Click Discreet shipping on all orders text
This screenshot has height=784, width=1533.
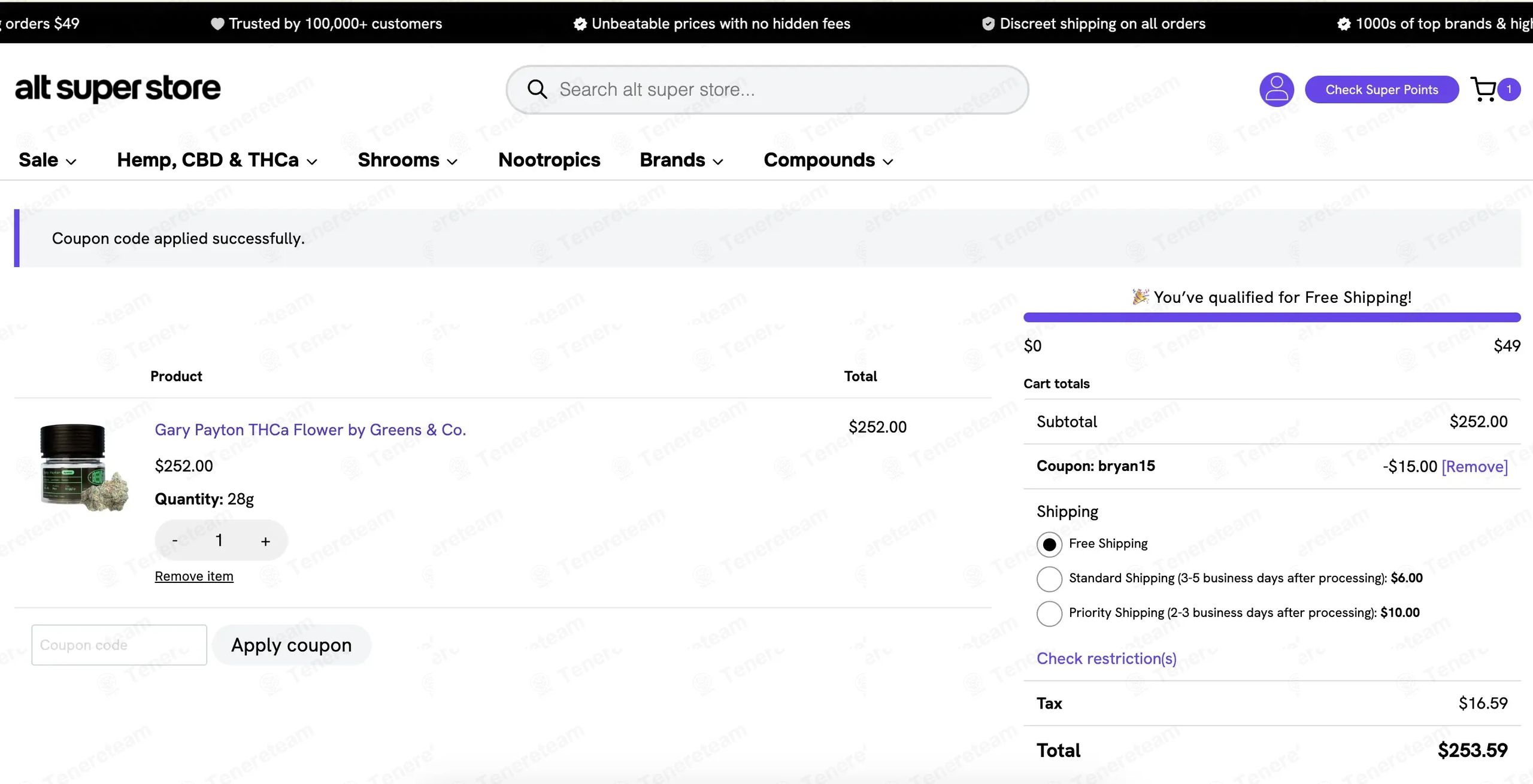pyautogui.click(x=1102, y=24)
